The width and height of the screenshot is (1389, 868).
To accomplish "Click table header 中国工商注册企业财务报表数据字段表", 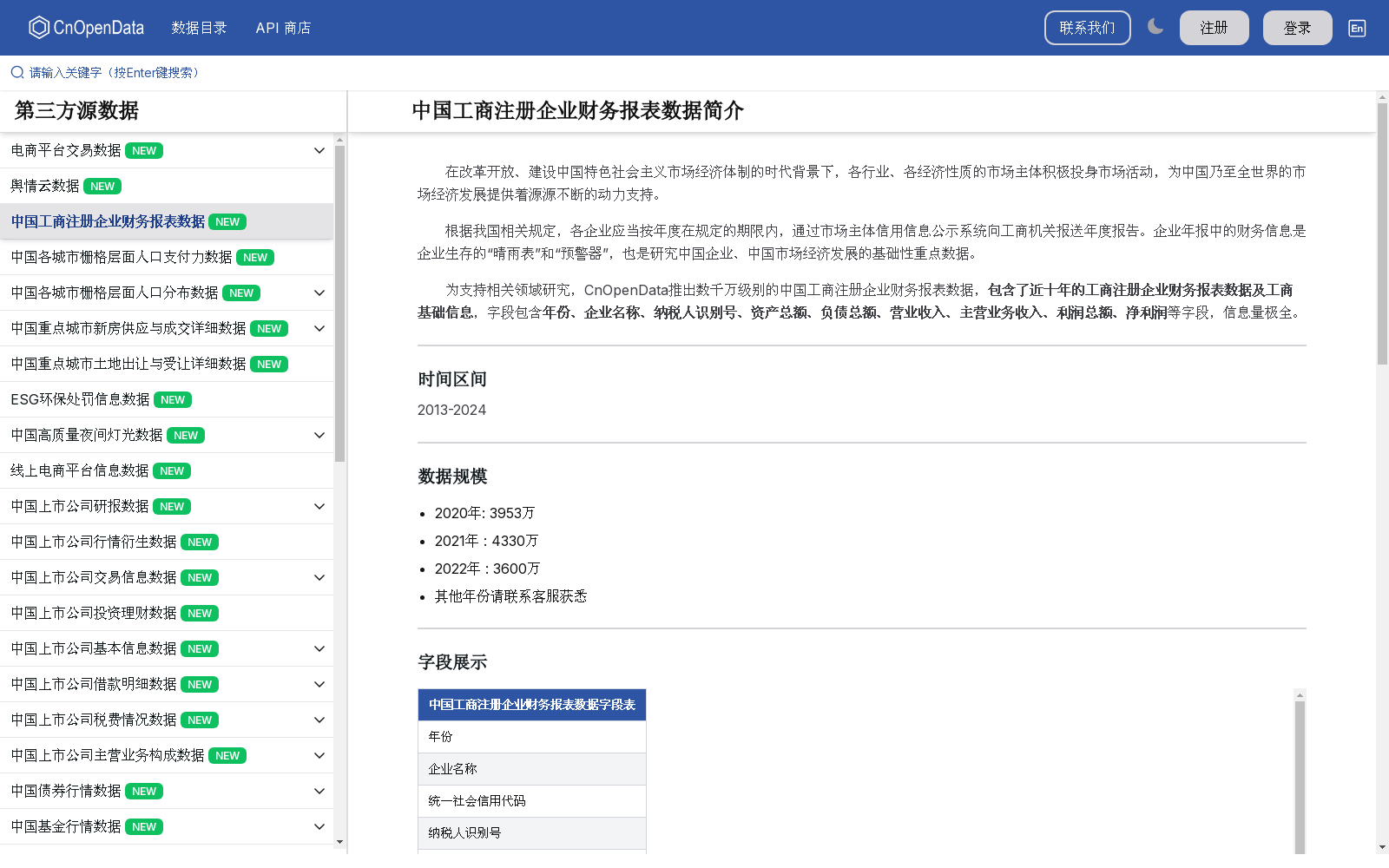I will [x=532, y=705].
